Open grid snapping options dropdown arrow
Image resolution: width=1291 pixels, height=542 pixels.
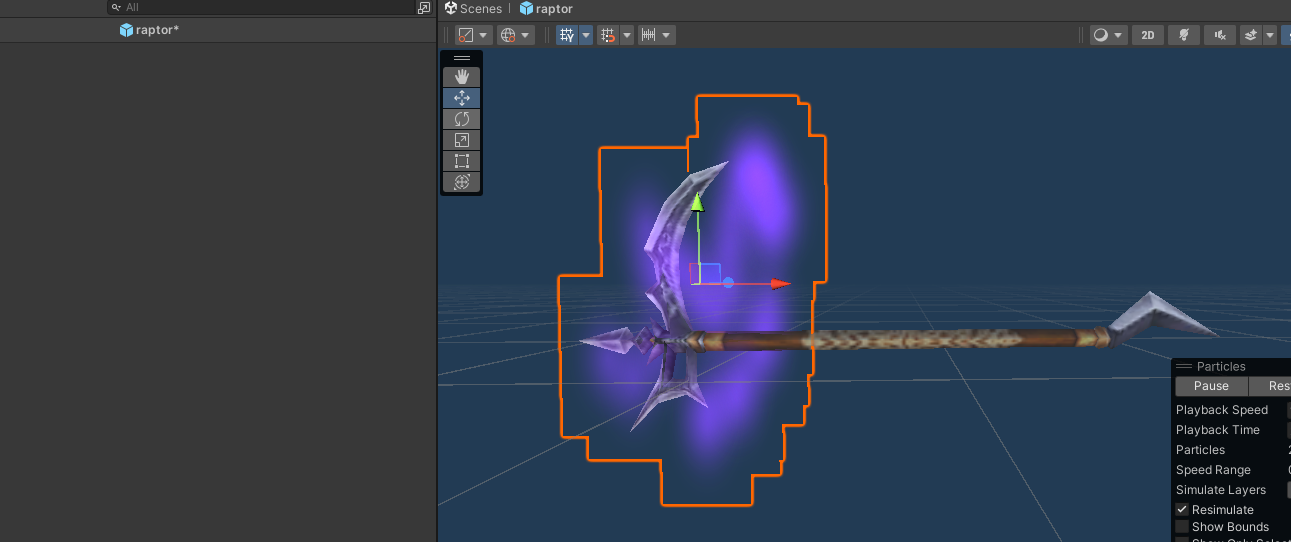[x=627, y=35]
